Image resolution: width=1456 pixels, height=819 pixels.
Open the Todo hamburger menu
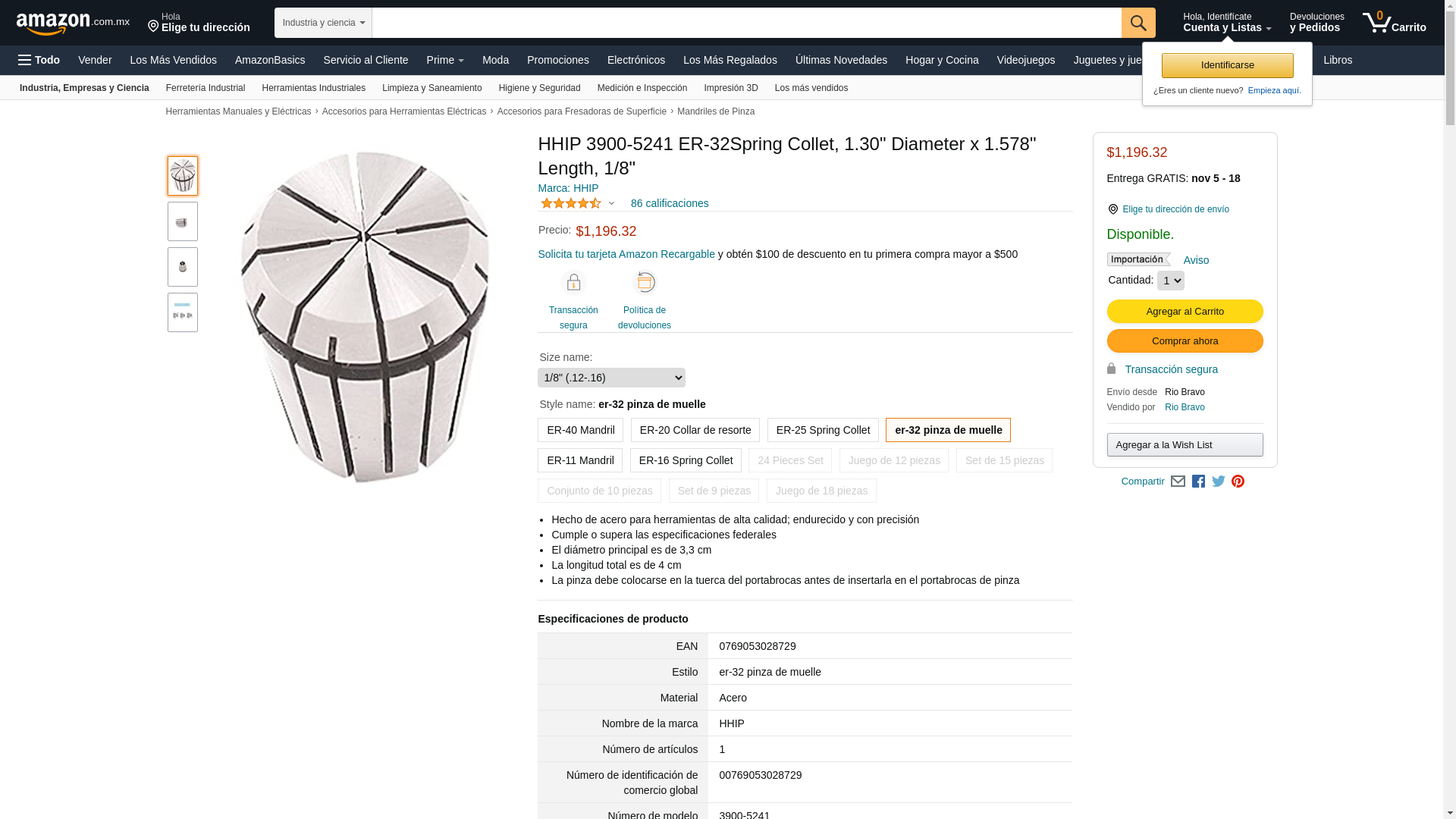39,60
